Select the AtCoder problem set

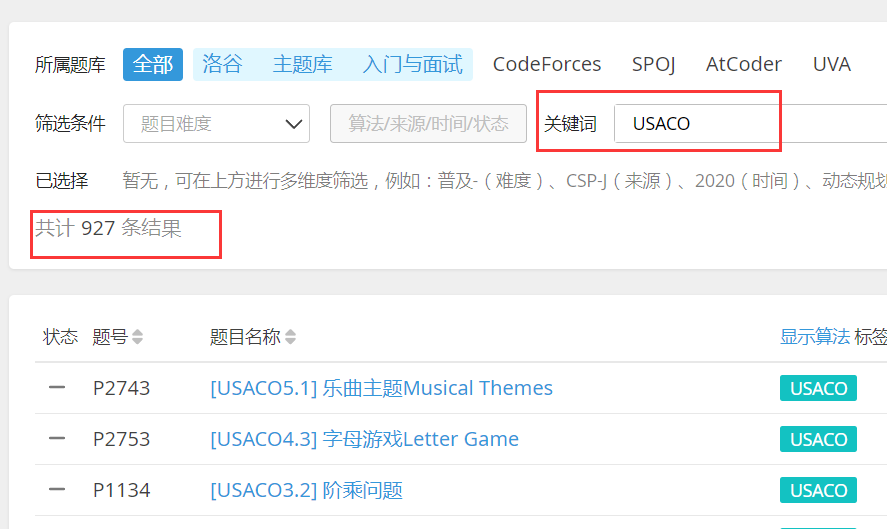[x=743, y=64]
